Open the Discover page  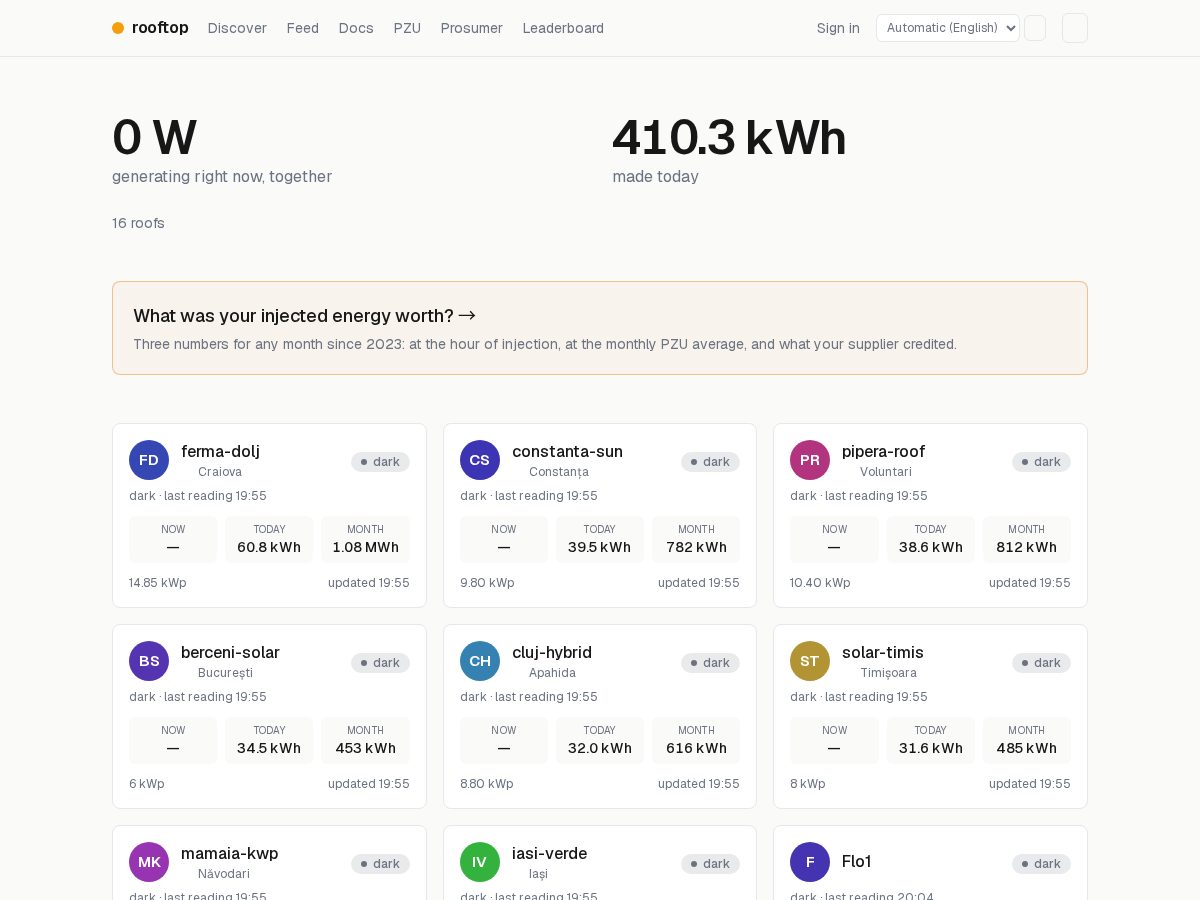pos(237,28)
